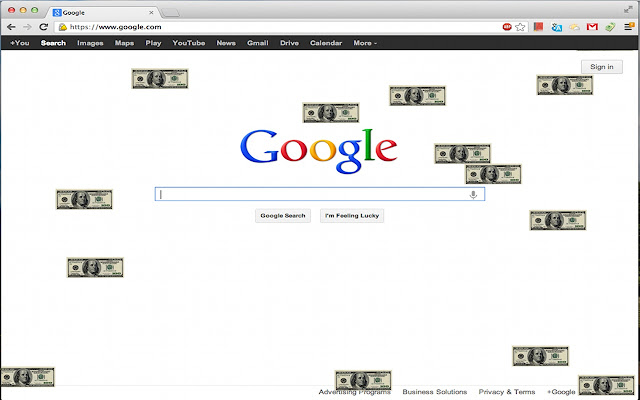Open the Privacy & Terms footer link

coord(507,392)
